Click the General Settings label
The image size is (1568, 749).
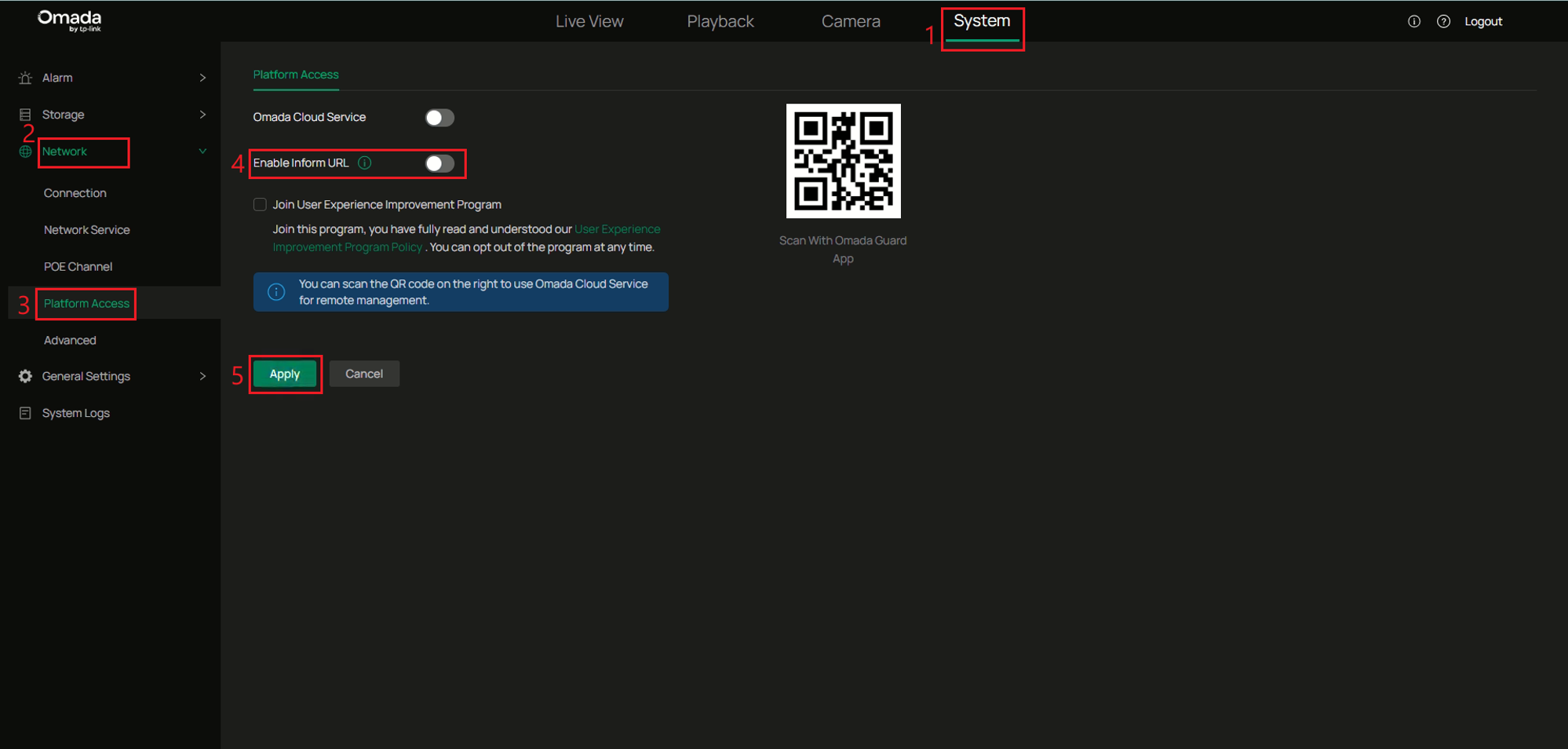pyautogui.click(x=86, y=376)
